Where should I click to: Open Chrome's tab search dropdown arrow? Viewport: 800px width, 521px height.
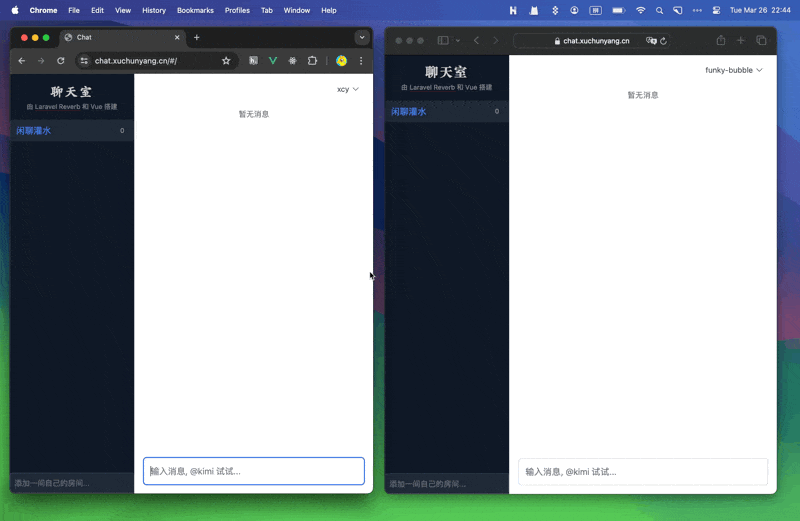click(x=362, y=37)
